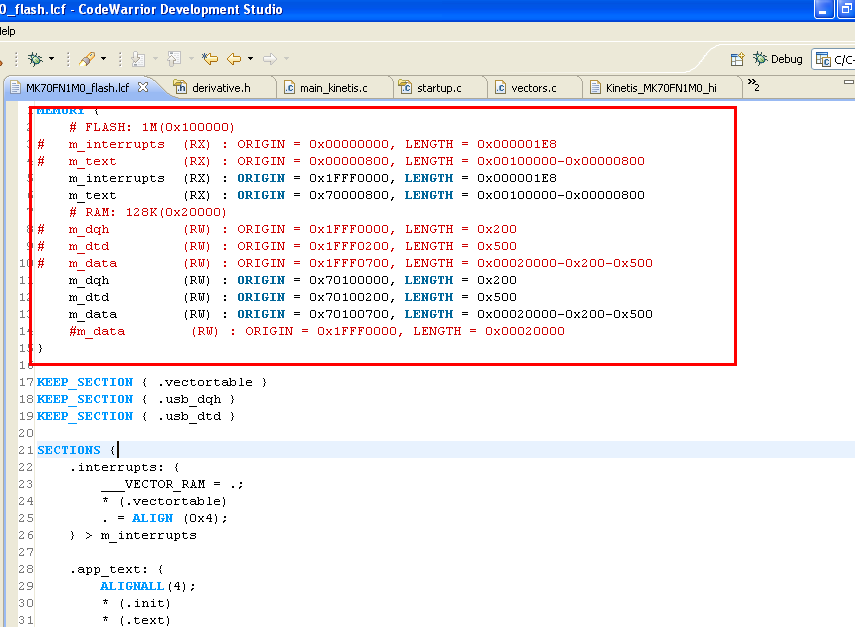855x627 pixels.
Task: Click the ALIGN keyword on line 25
Action: click(x=152, y=518)
